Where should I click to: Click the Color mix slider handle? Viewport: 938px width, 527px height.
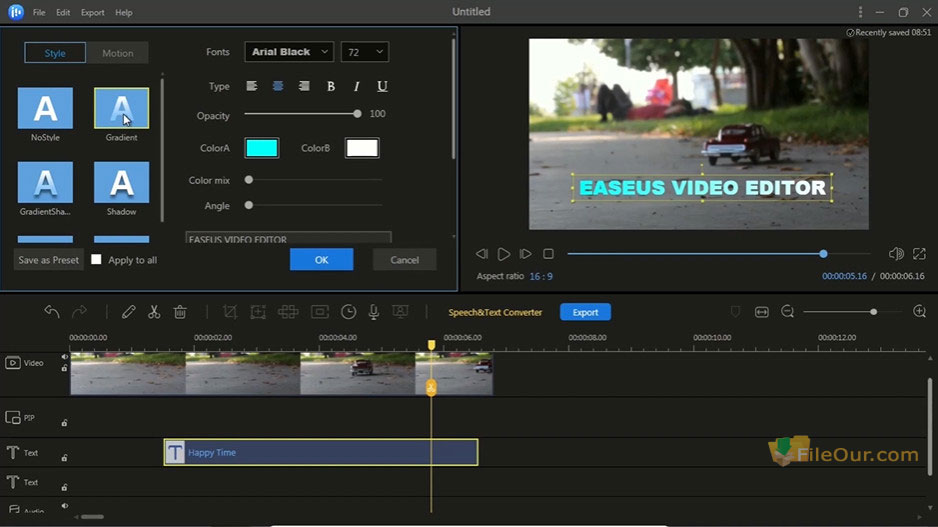249,179
